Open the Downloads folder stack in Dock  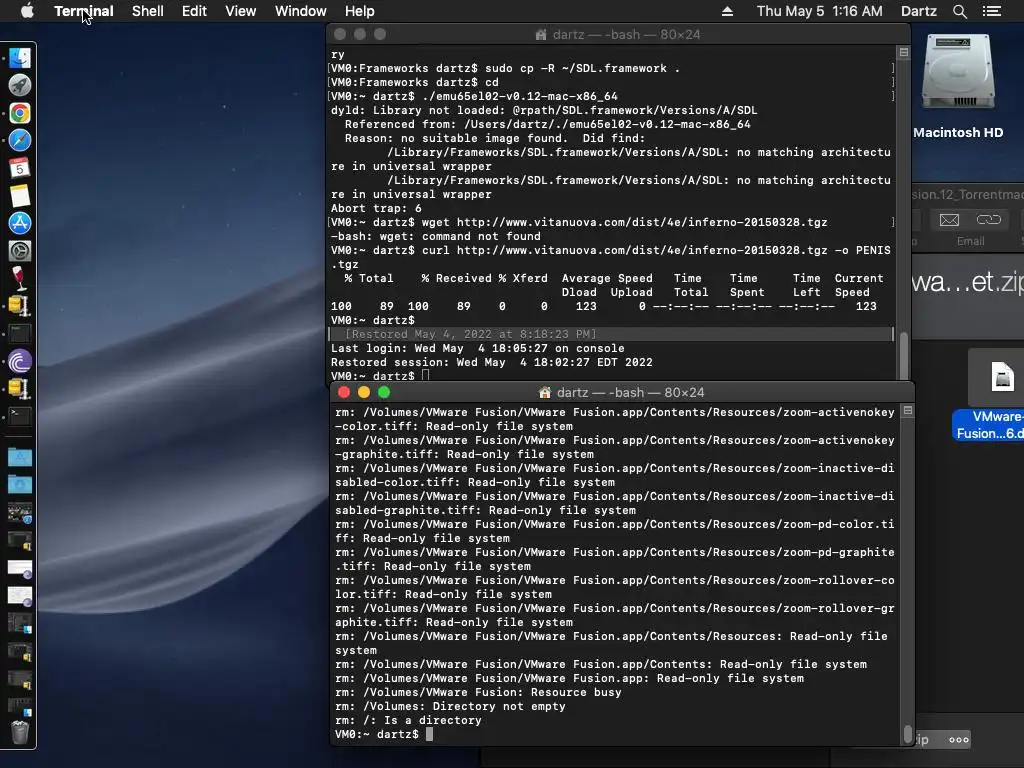(x=20, y=485)
